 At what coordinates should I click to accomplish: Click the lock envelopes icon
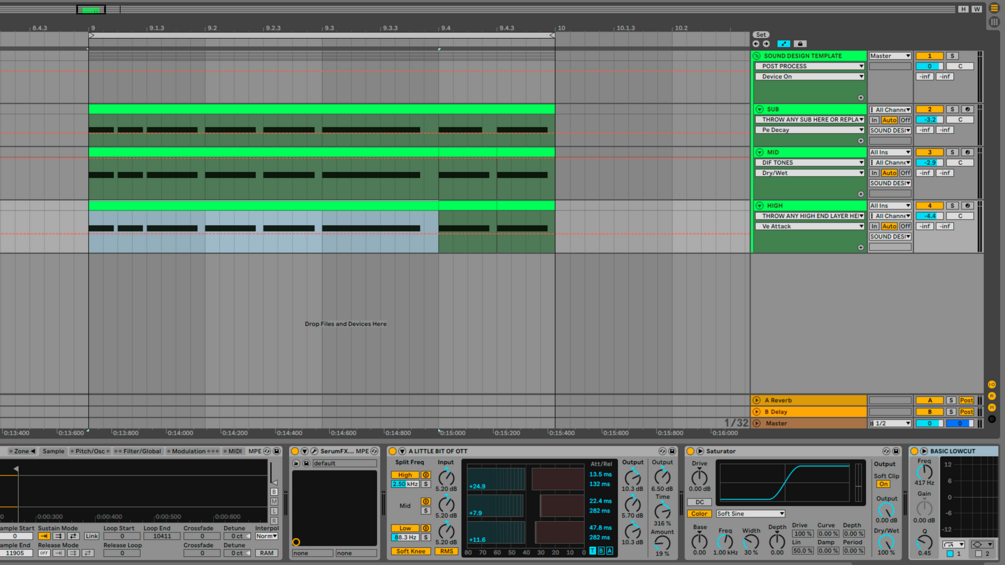pyautogui.click(x=800, y=44)
